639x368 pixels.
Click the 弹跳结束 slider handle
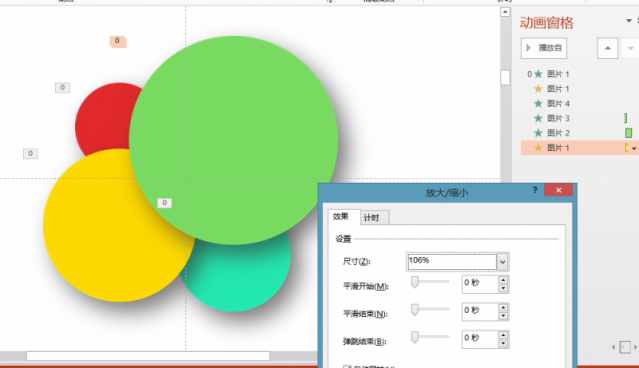click(x=414, y=337)
